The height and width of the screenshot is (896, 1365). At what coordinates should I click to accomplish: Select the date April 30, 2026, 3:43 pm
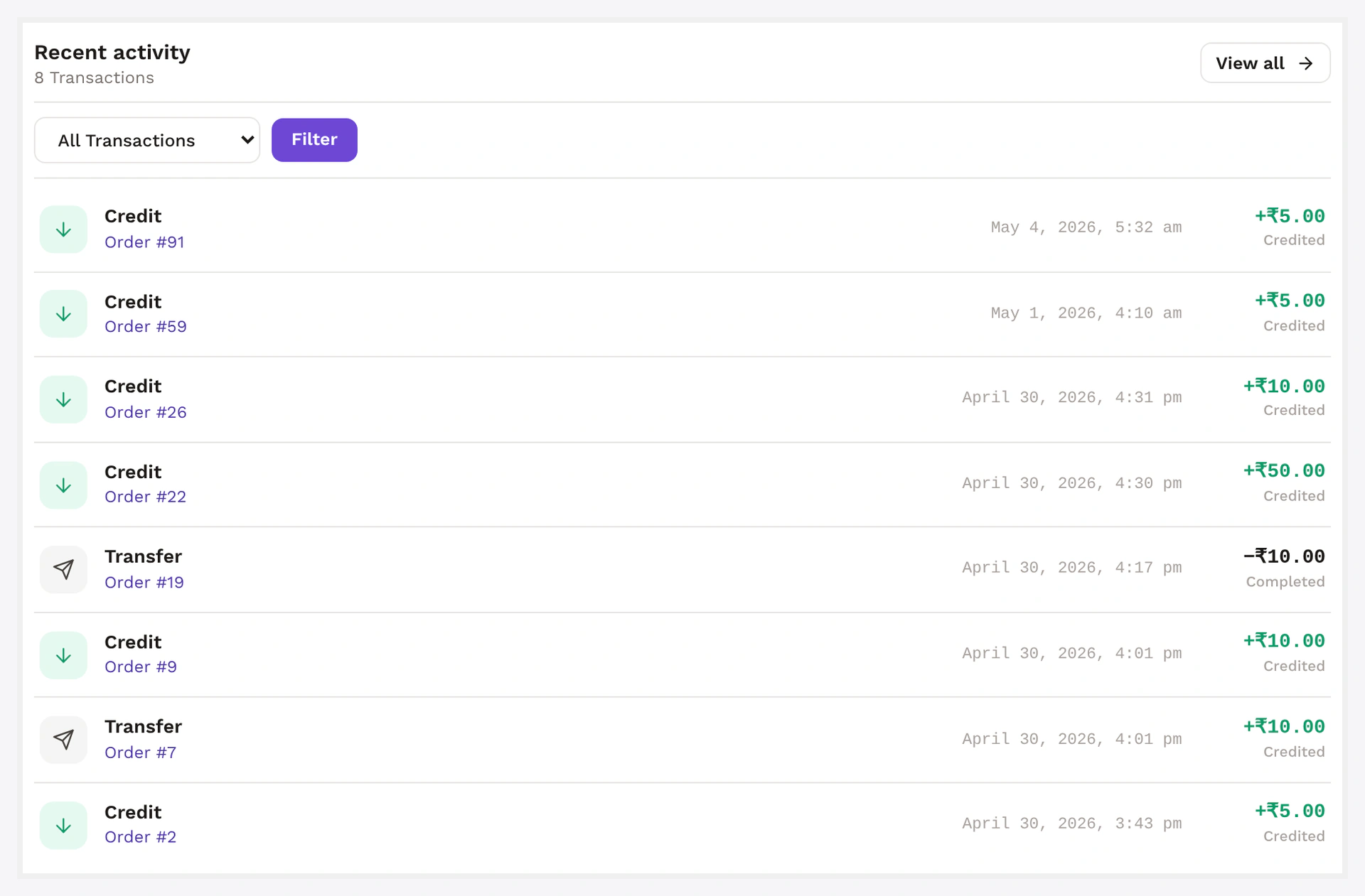coord(1072,824)
